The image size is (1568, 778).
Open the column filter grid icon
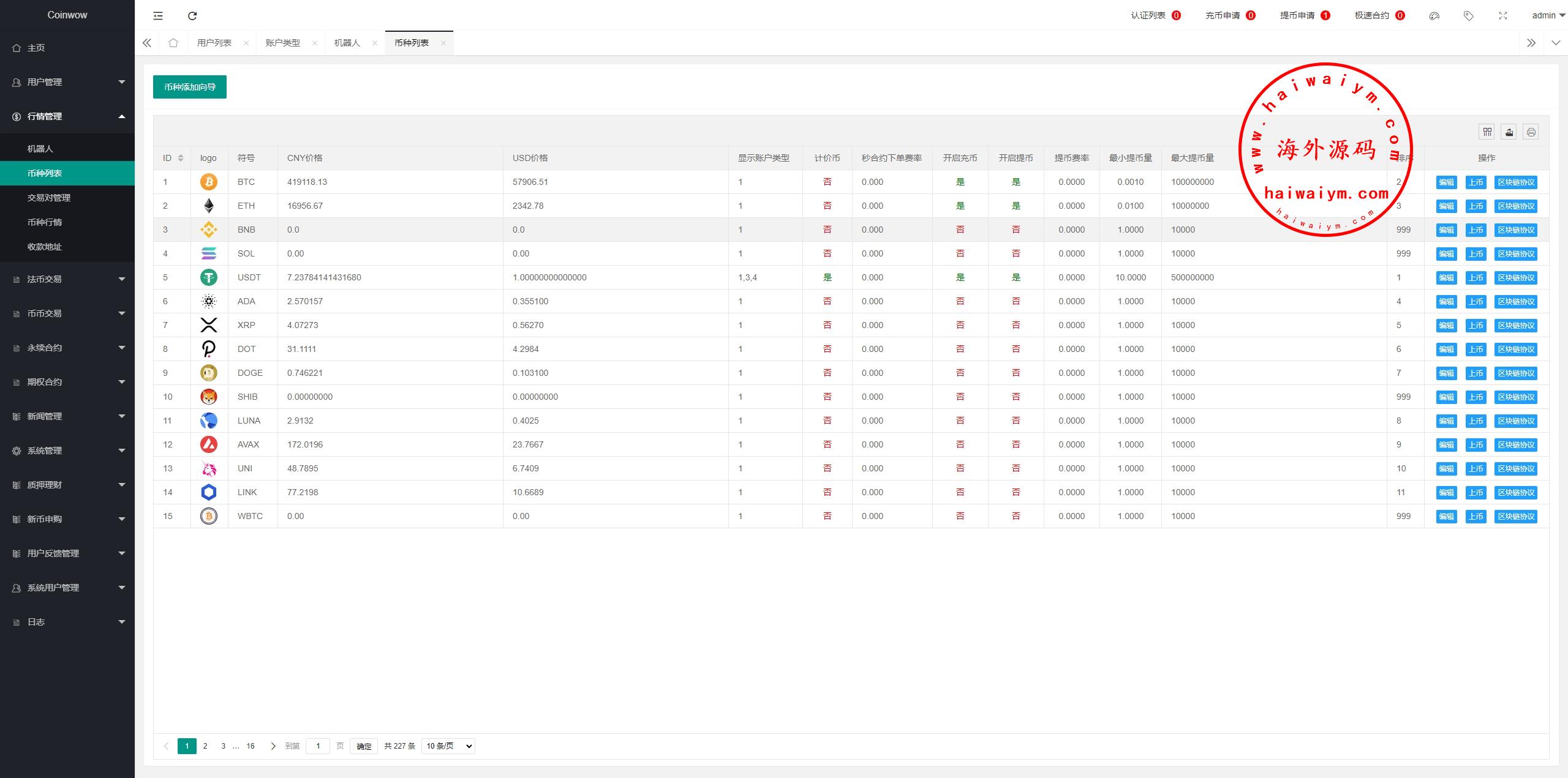[1487, 132]
